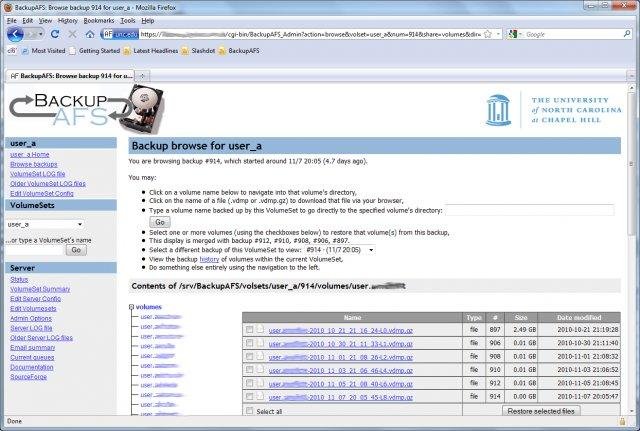The image size is (640, 431).
Task: Tick checkbox for backup 914 file
Action: [249, 396]
